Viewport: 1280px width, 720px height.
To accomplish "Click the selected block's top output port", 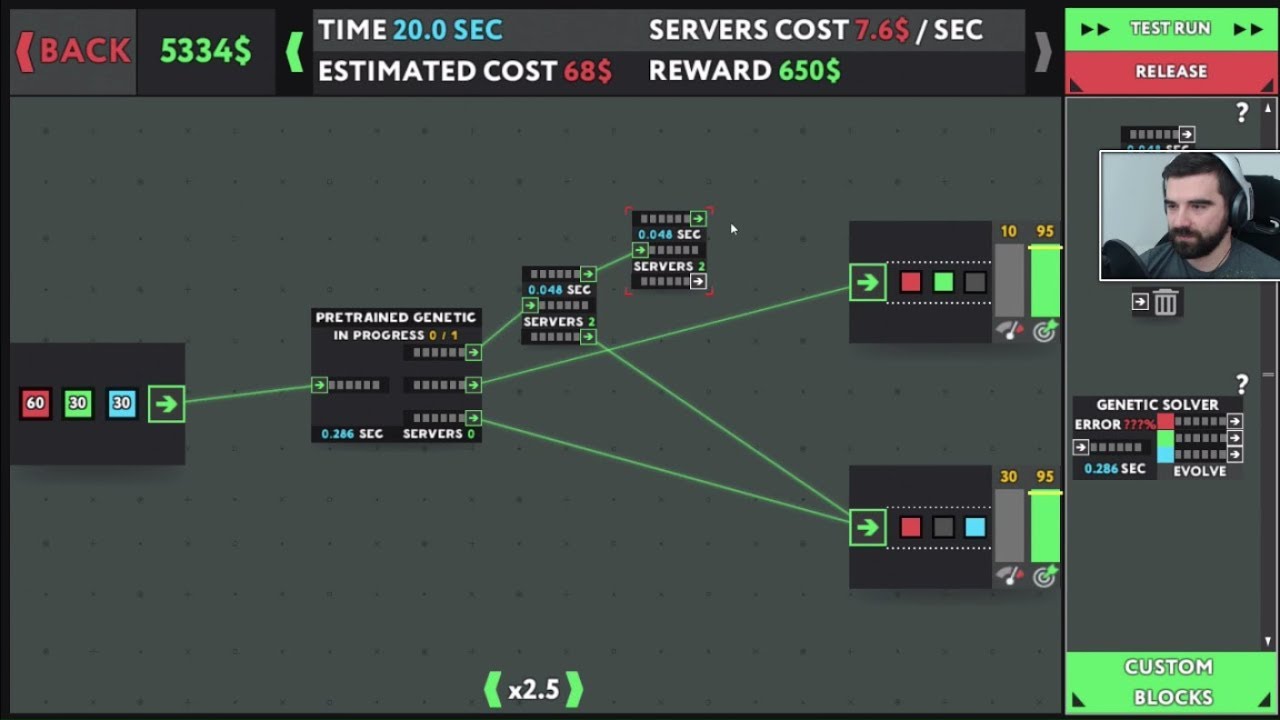I will (698, 219).
